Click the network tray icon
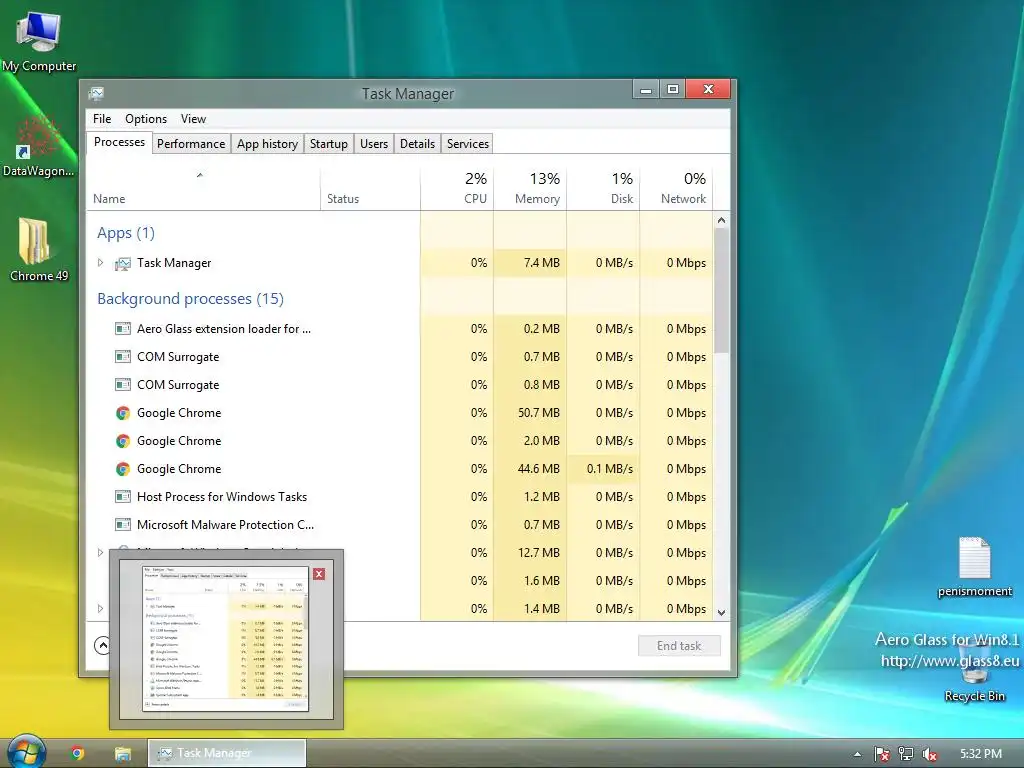1024x768 pixels. (x=906, y=754)
